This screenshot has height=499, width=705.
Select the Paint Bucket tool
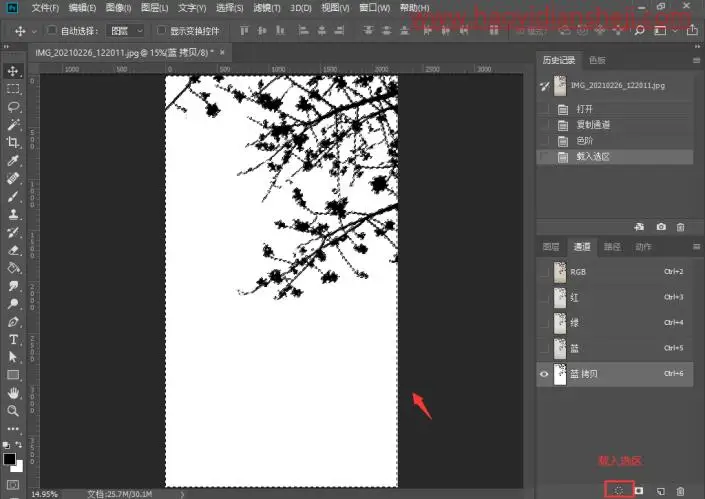pyautogui.click(x=13, y=268)
